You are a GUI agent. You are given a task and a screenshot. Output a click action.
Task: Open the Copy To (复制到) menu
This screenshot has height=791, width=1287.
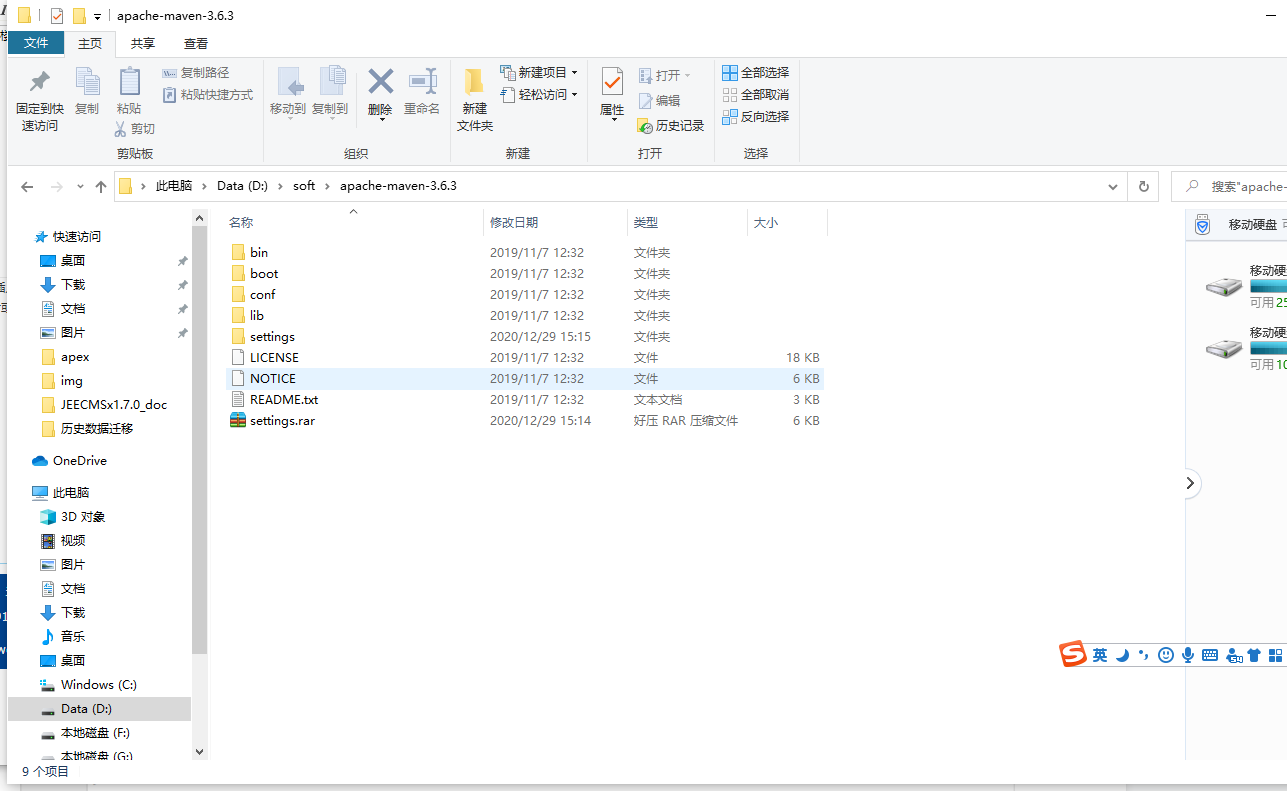tap(330, 92)
